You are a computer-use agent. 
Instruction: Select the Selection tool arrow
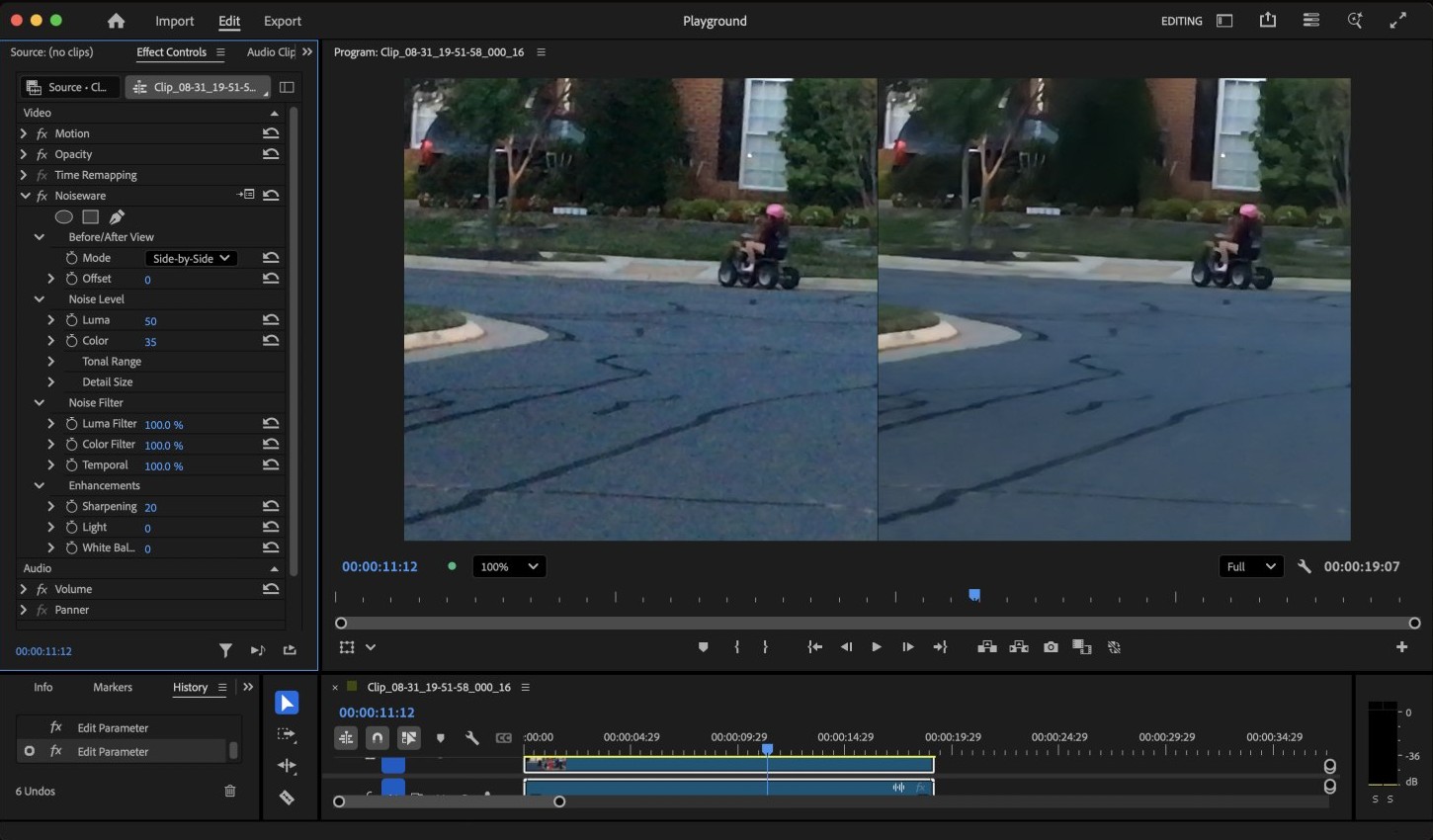coord(287,703)
